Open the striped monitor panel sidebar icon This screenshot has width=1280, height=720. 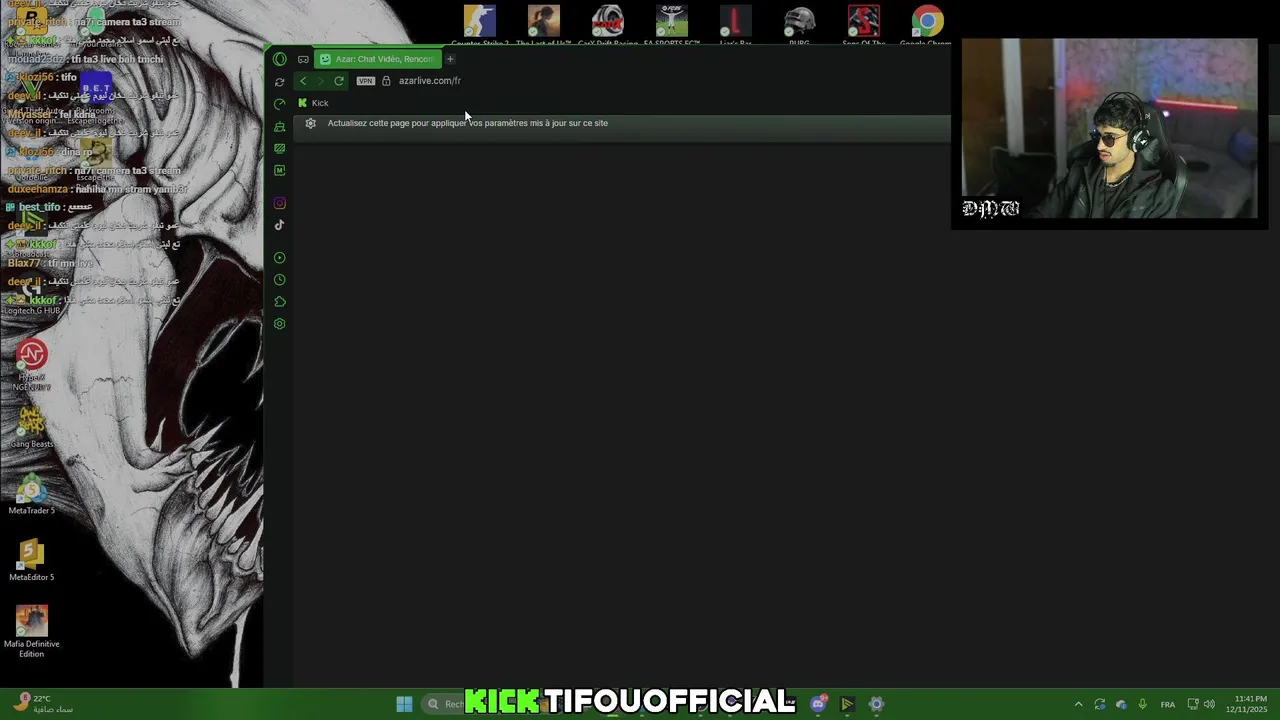coord(280,148)
